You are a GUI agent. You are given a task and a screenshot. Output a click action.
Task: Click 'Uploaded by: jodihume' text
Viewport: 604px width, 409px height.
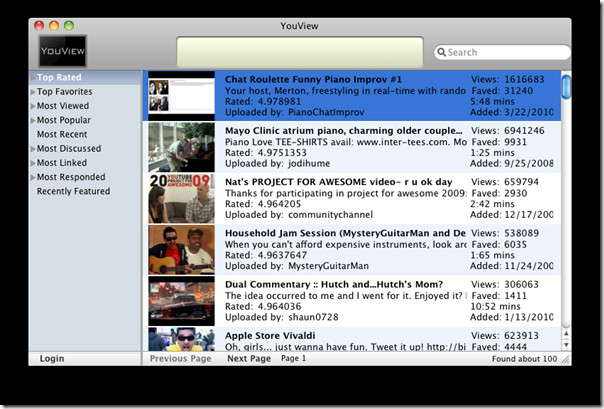[x=277, y=164]
